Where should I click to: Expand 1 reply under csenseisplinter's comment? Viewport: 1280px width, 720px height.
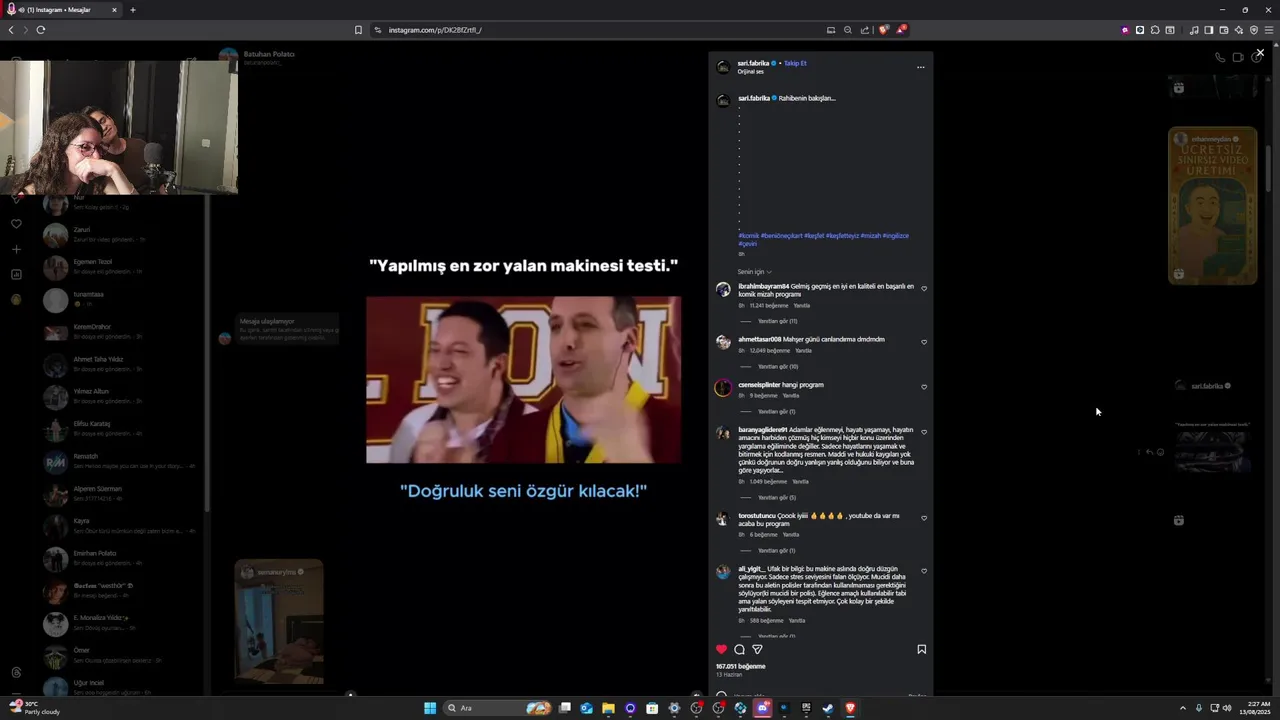point(776,411)
